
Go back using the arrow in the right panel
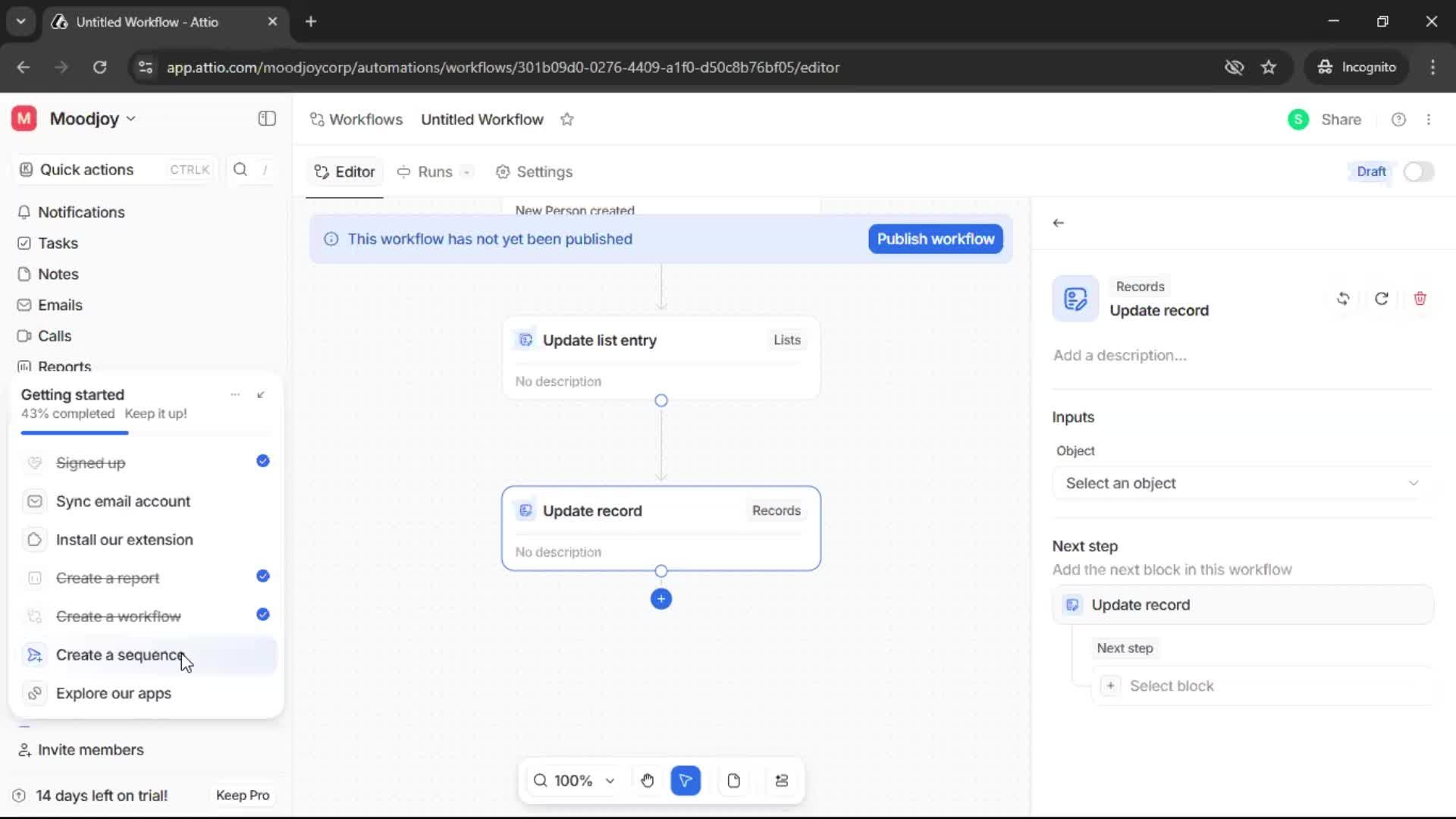pyautogui.click(x=1059, y=222)
